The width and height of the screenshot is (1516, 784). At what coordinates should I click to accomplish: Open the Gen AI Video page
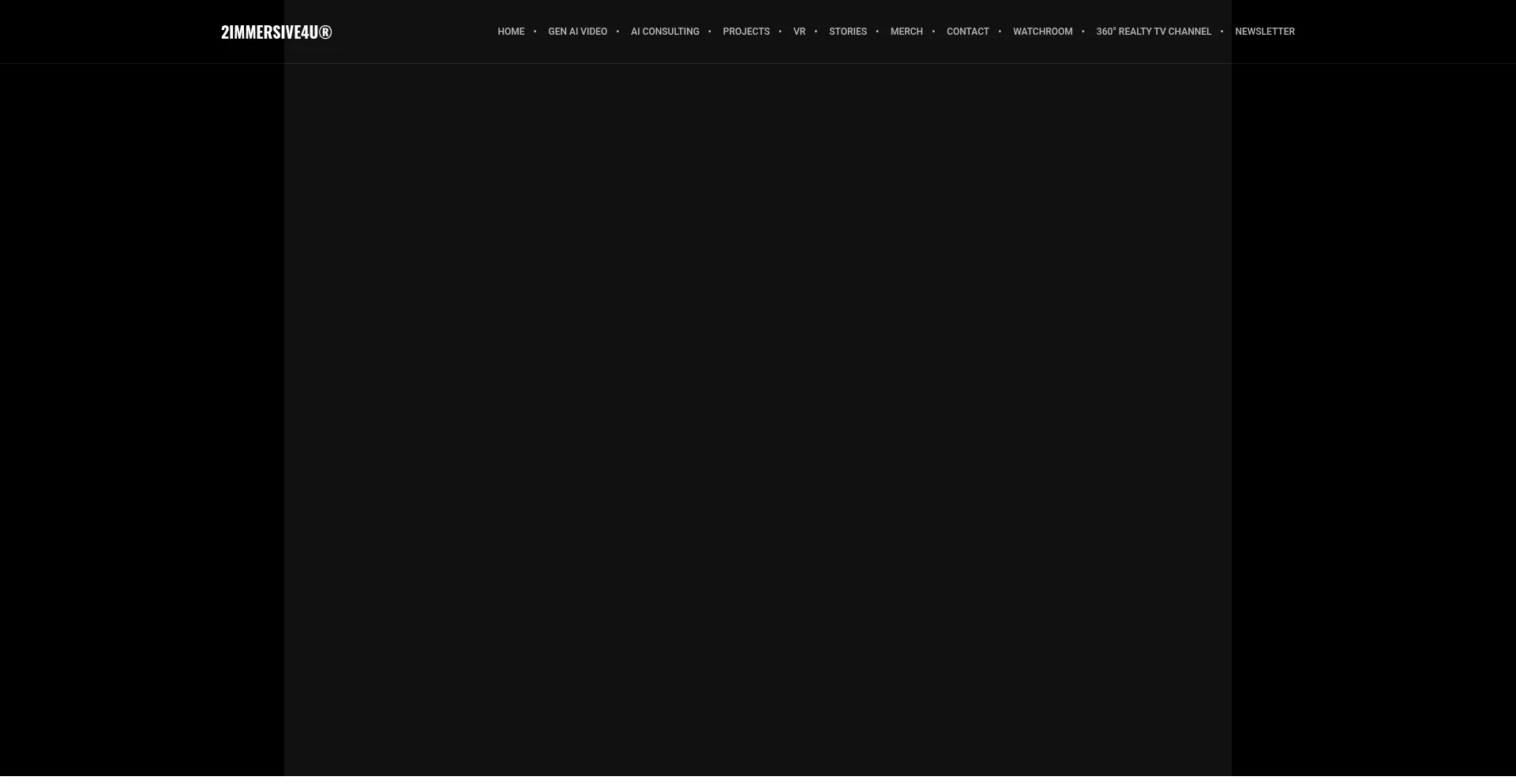(x=577, y=32)
